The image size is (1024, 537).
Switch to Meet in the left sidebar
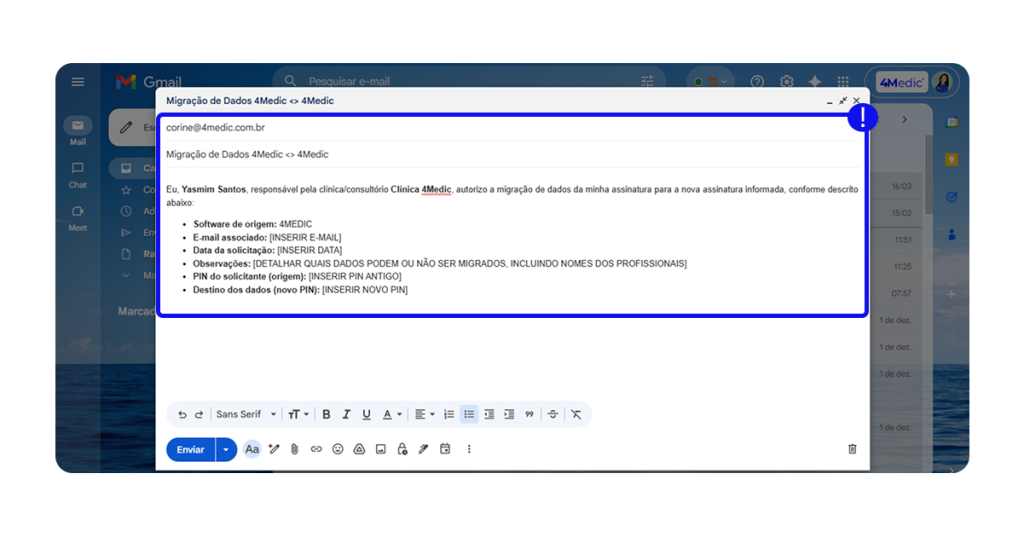[78, 217]
